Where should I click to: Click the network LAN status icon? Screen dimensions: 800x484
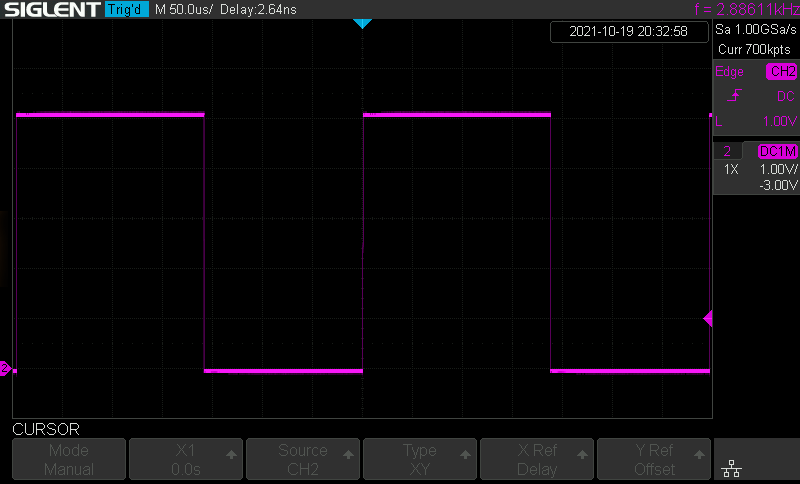[x=732, y=468]
